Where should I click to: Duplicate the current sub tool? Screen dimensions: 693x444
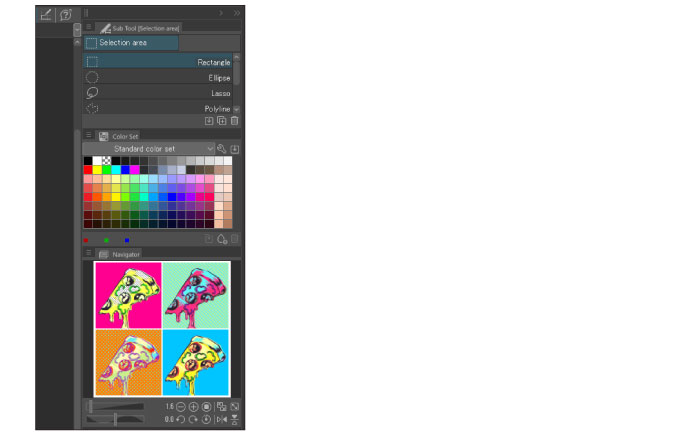pyautogui.click(x=222, y=121)
